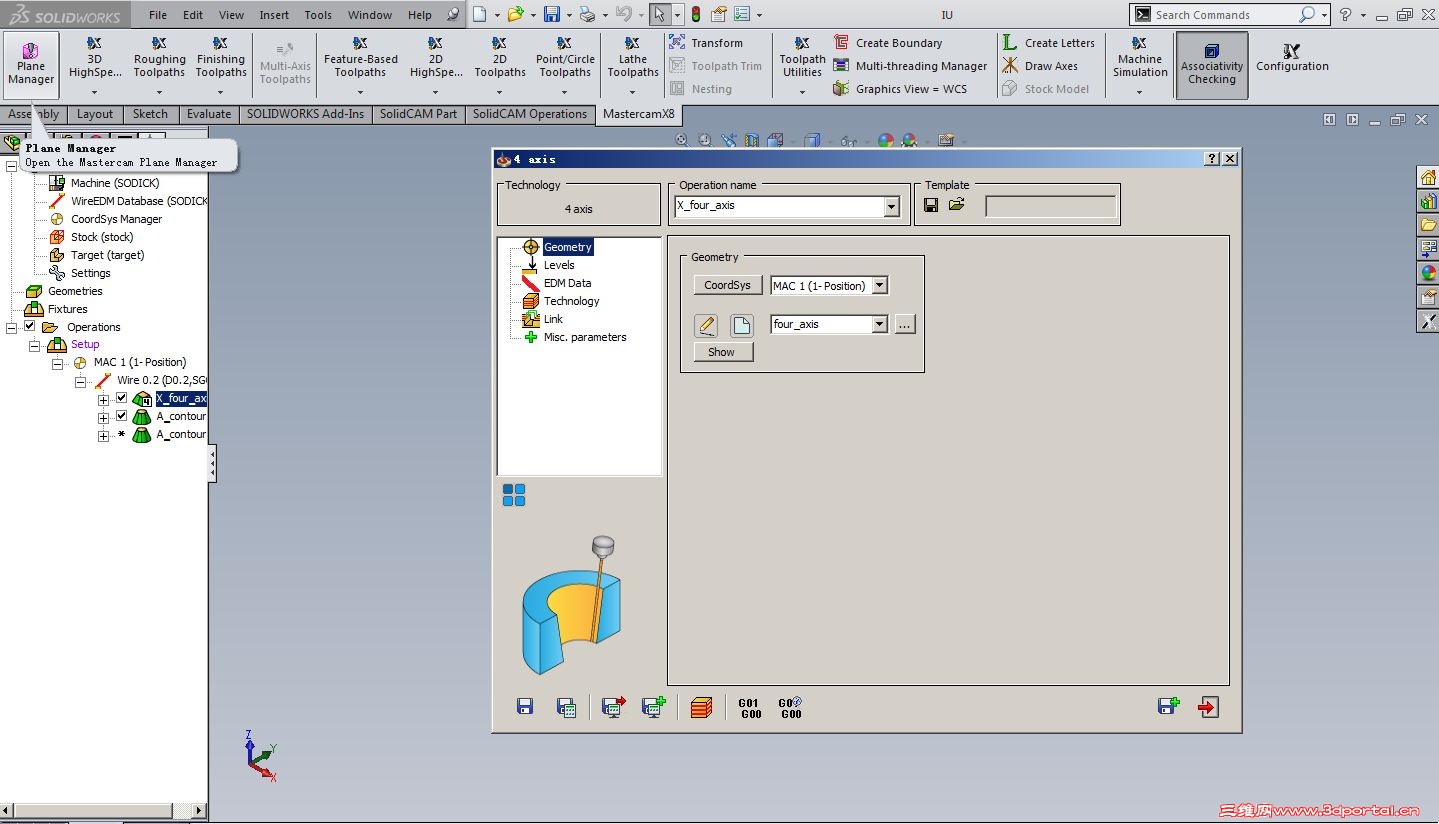Click the ellipsis browse button beside four_axis
This screenshot has width=1439, height=824.
click(905, 324)
